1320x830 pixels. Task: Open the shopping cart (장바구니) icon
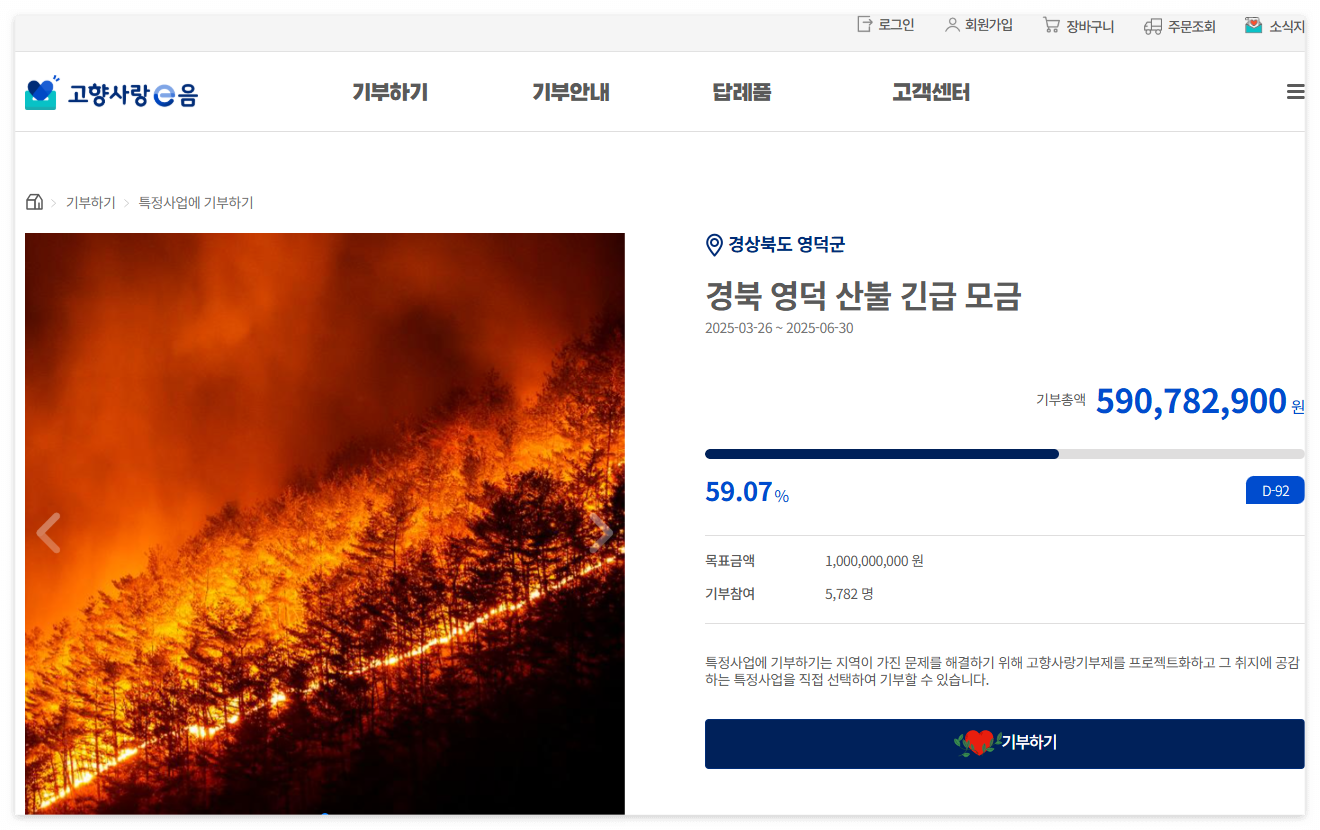click(1051, 25)
